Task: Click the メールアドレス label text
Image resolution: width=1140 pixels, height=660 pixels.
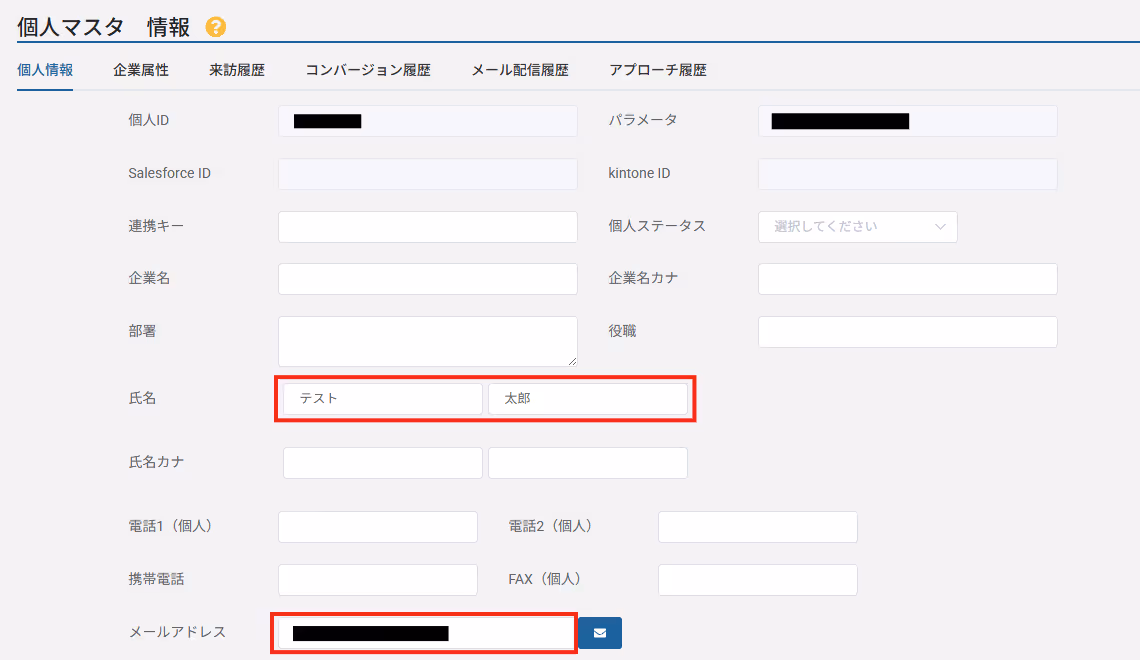Action: 177,632
